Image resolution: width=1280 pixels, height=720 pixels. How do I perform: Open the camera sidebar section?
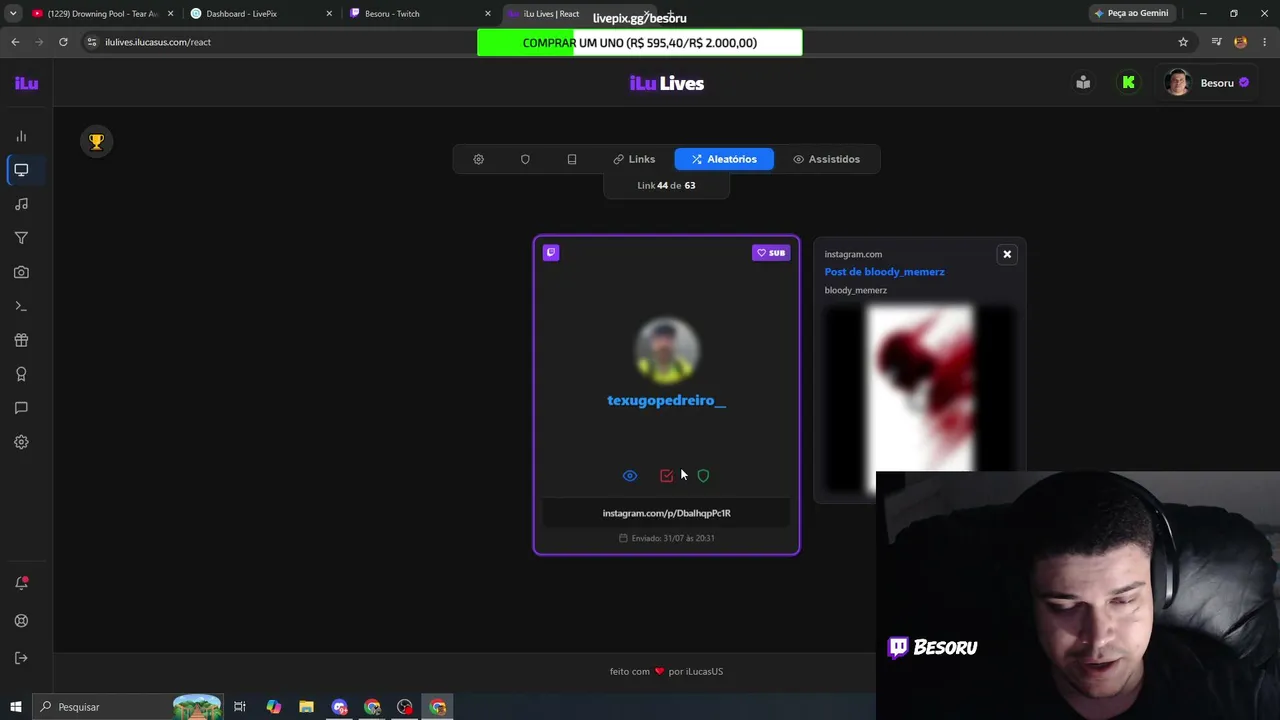pyautogui.click(x=21, y=272)
